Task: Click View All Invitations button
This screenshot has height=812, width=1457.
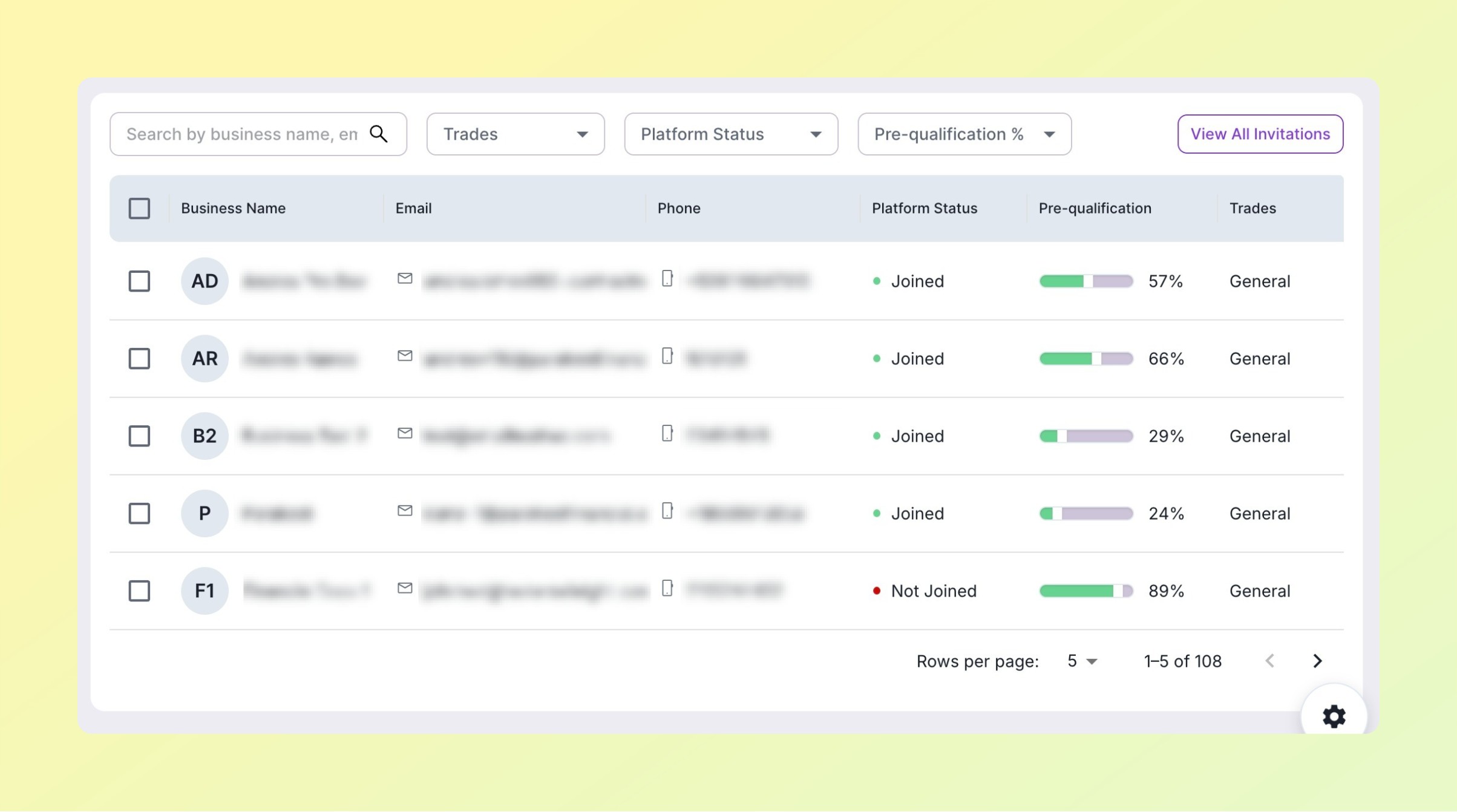Action: 1260,134
